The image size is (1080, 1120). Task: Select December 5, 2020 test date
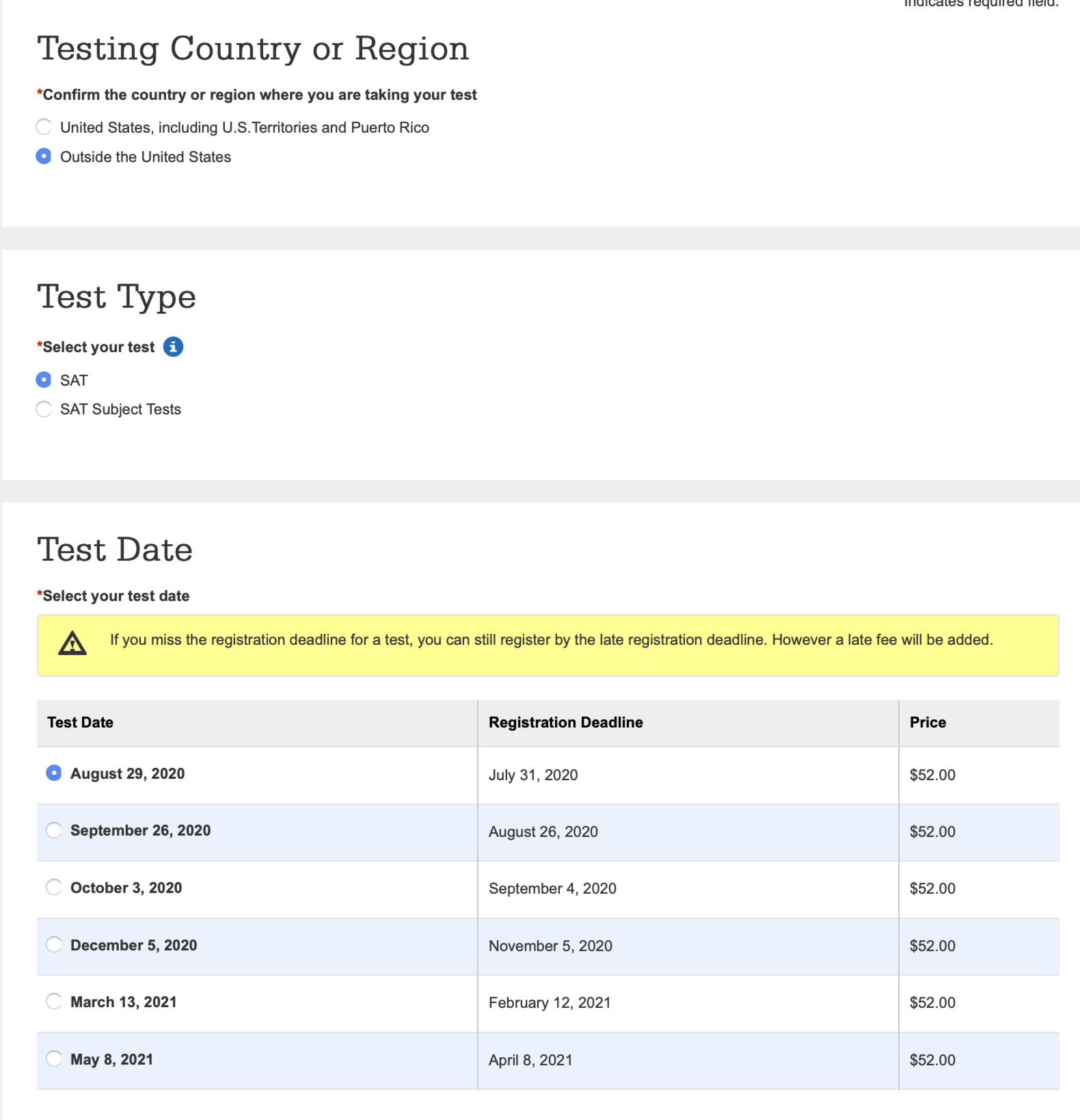[x=54, y=944]
